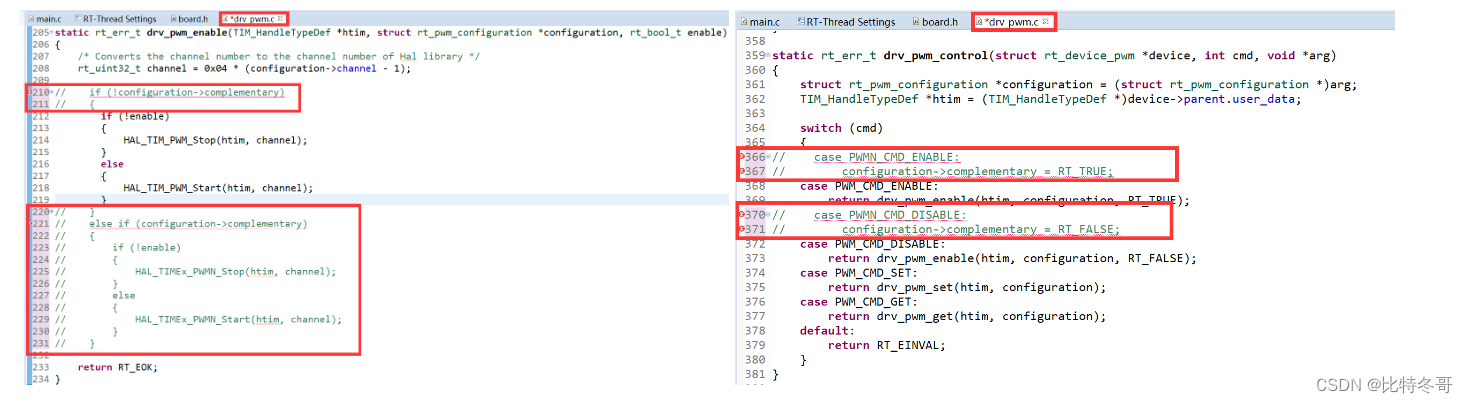Click the marker icon beside line 367
Viewport: 1468px width, 403px height.
click(x=741, y=172)
